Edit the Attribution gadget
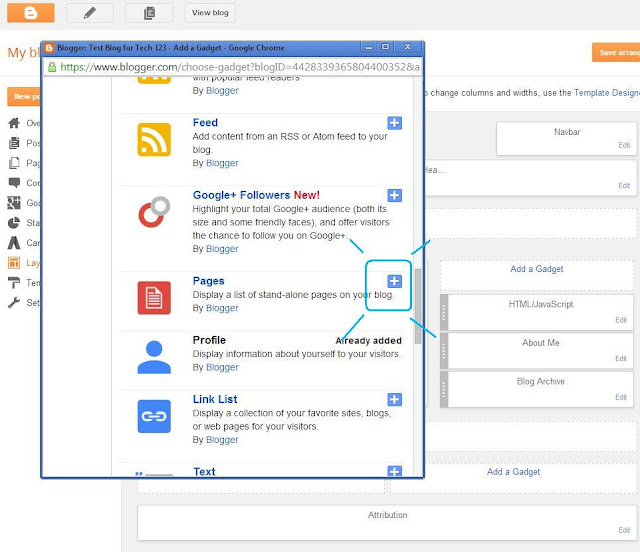This screenshot has height=552, width=640. [x=624, y=530]
